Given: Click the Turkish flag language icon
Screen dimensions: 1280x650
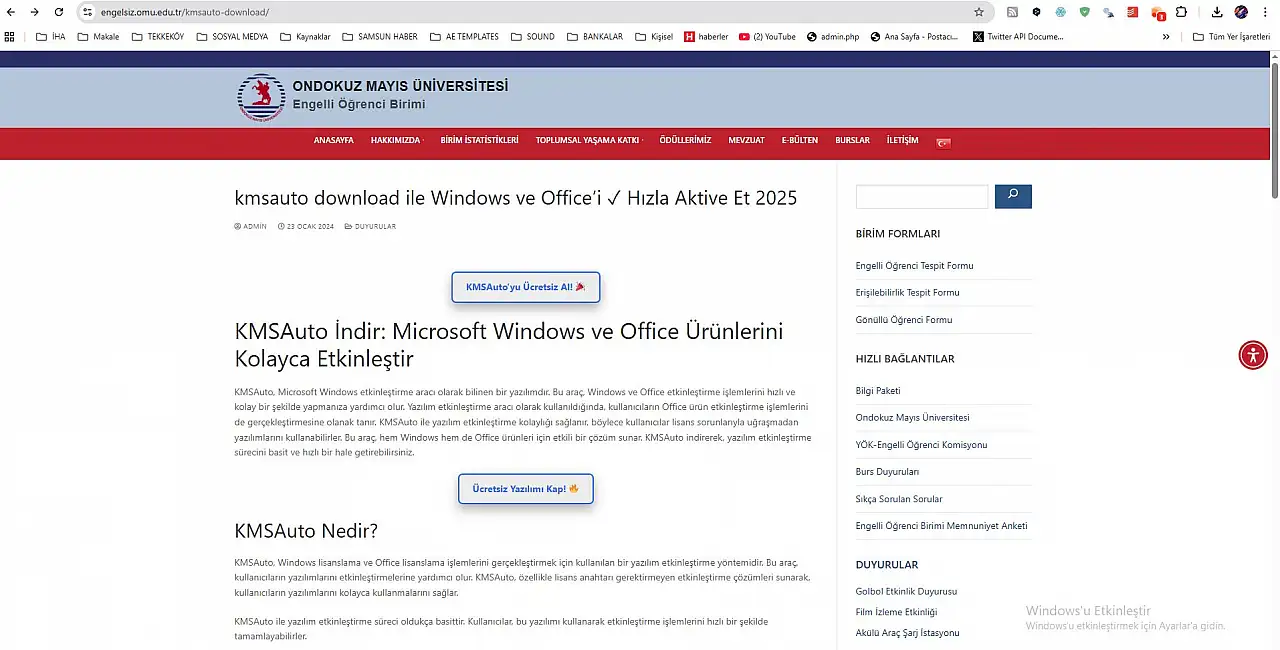Looking at the screenshot, I should (943, 142).
